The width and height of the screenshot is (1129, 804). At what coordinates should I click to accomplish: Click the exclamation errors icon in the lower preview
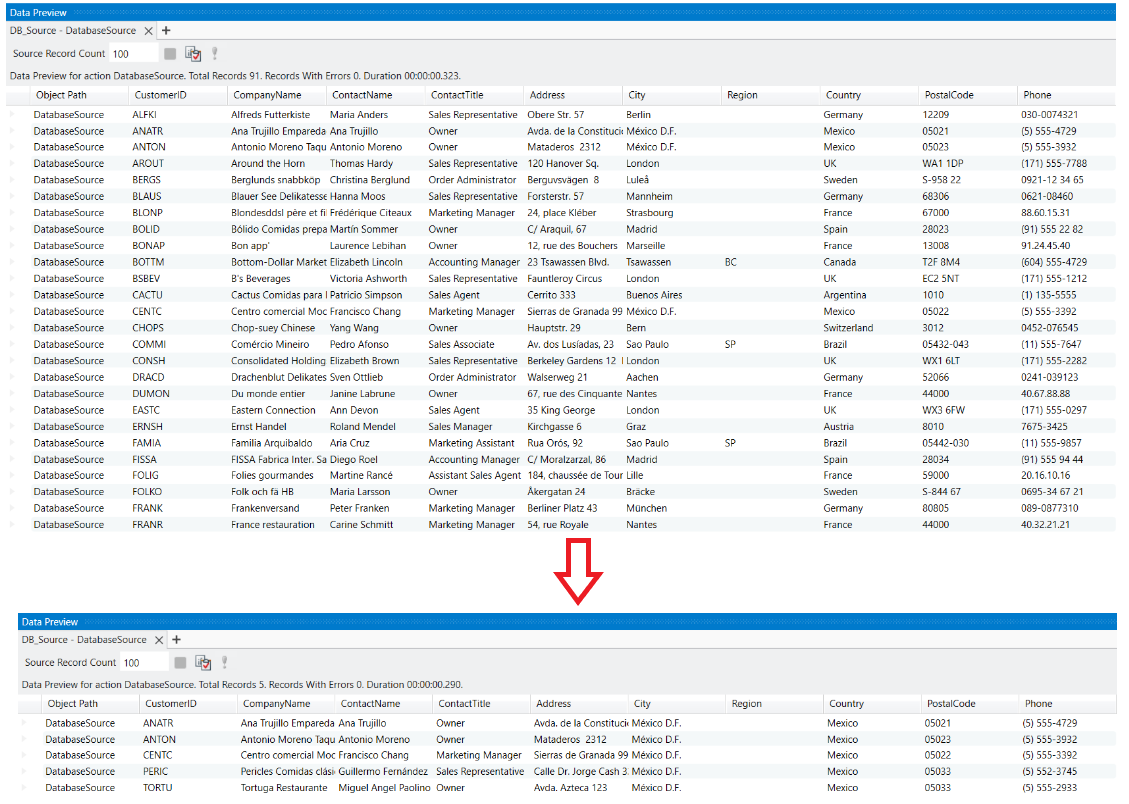(225, 662)
